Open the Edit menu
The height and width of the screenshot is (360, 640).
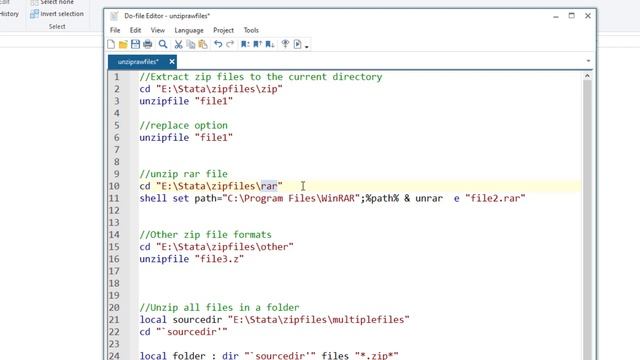136,30
